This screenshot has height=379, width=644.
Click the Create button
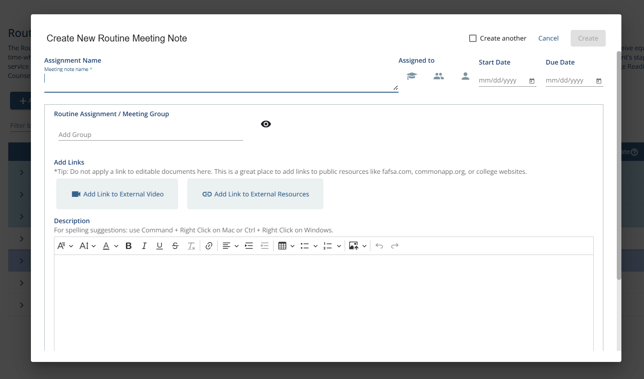pos(588,38)
